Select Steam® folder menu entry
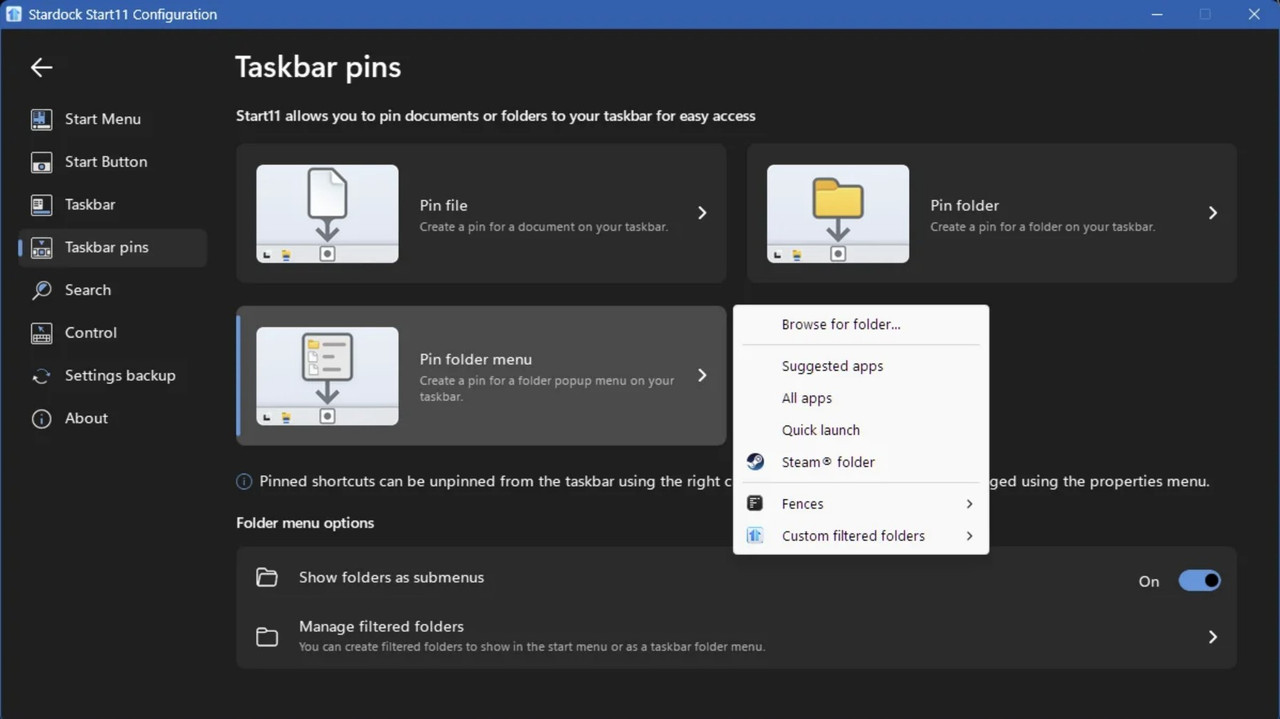Viewport: 1280px width, 719px height. pyautogui.click(x=861, y=462)
